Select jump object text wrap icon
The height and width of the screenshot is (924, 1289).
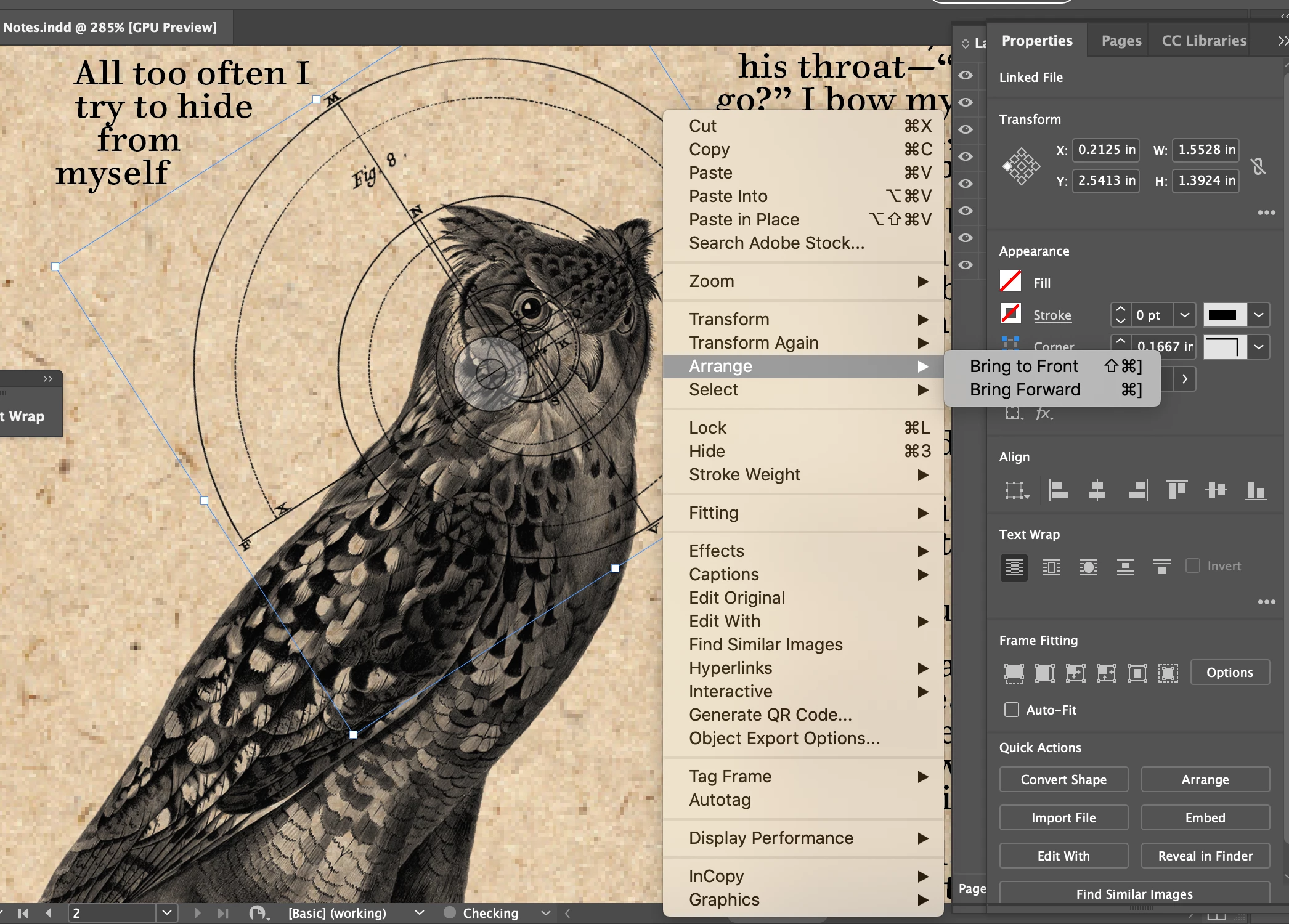[1125, 567]
